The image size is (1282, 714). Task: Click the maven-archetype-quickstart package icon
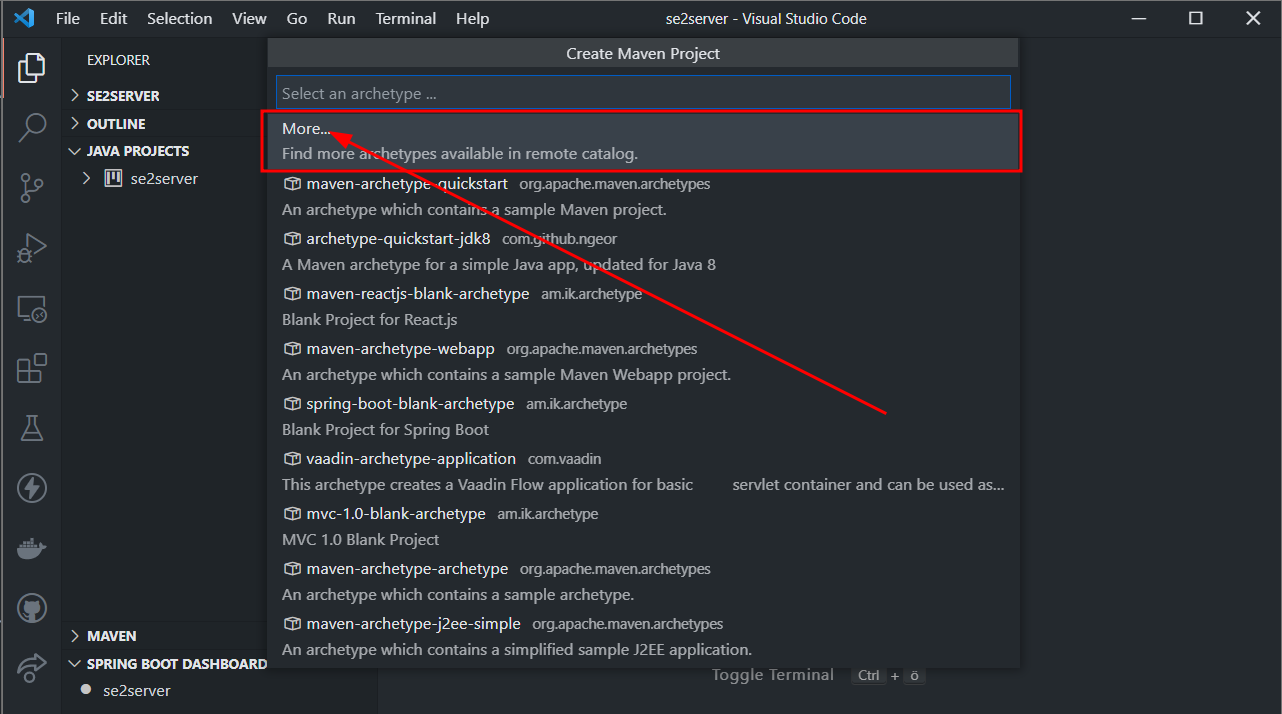(x=292, y=184)
